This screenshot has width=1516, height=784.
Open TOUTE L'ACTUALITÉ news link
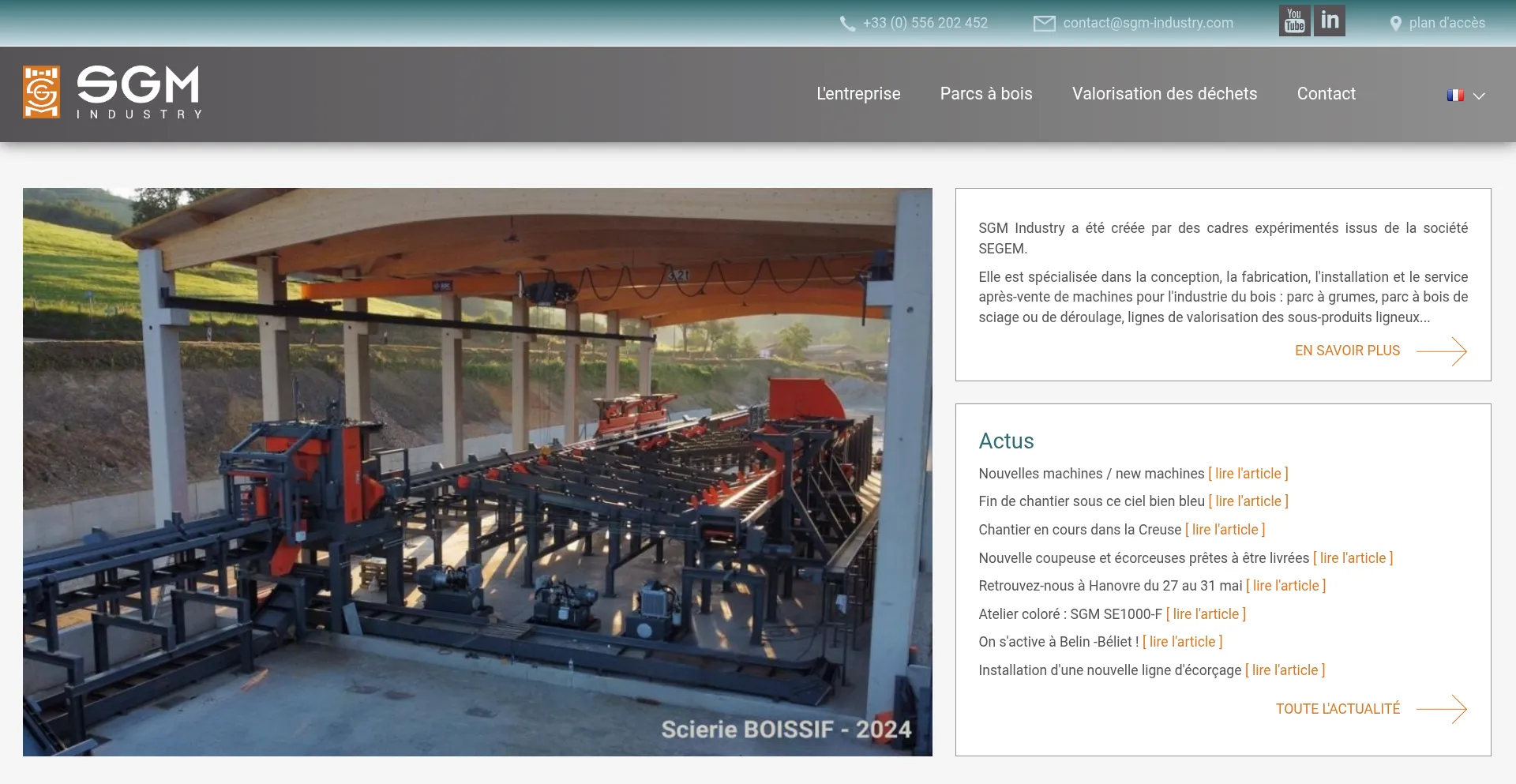tap(1338, 709)
